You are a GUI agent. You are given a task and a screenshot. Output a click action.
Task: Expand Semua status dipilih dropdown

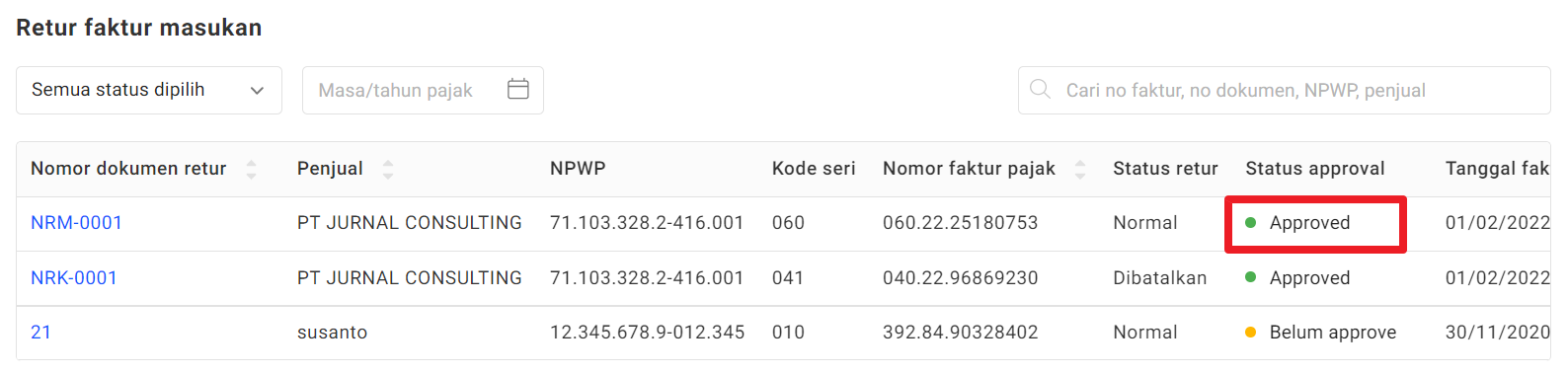(x=149, y=90)
